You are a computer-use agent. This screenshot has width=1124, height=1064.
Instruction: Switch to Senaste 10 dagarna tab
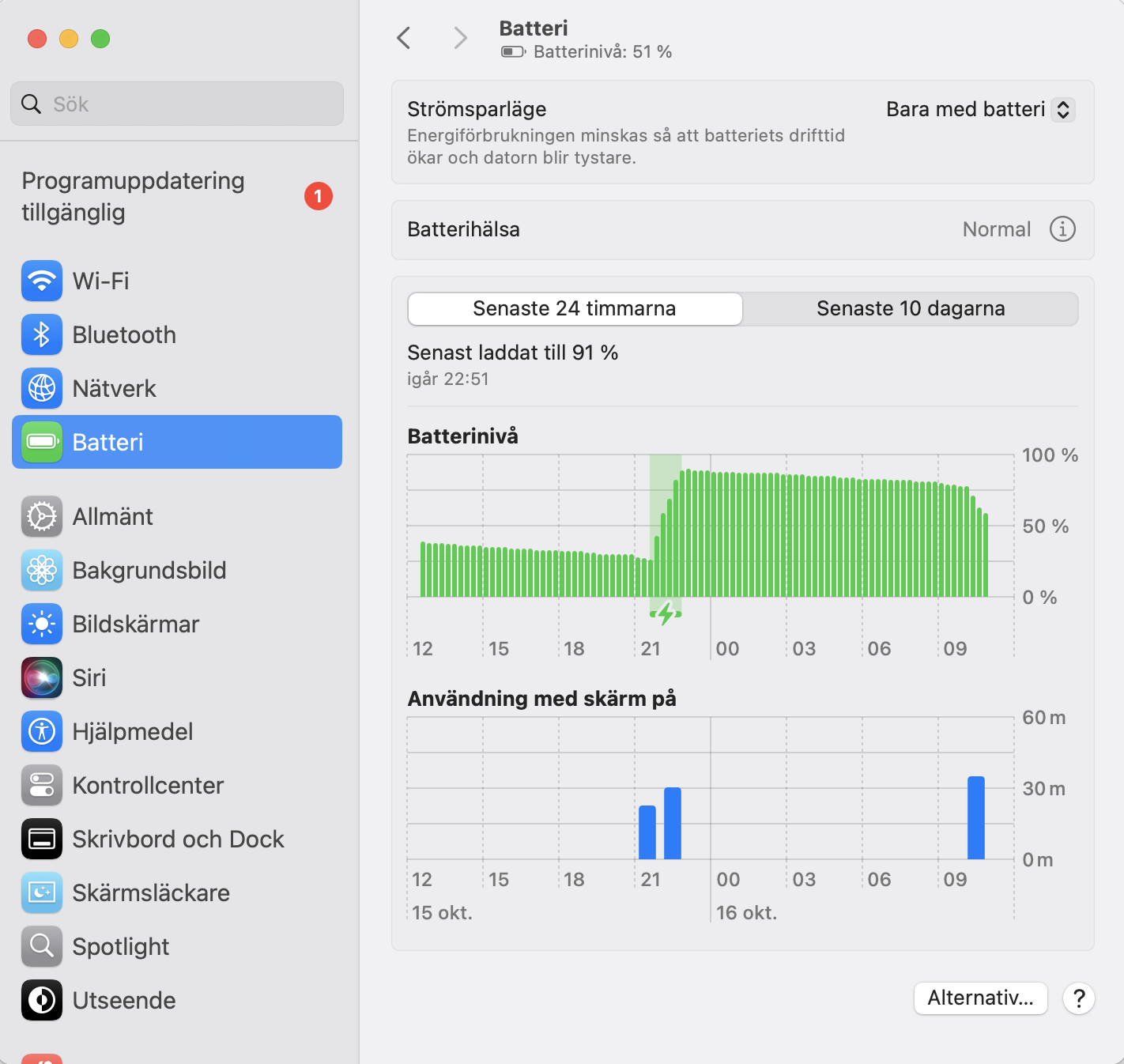[x=911, y=308]
